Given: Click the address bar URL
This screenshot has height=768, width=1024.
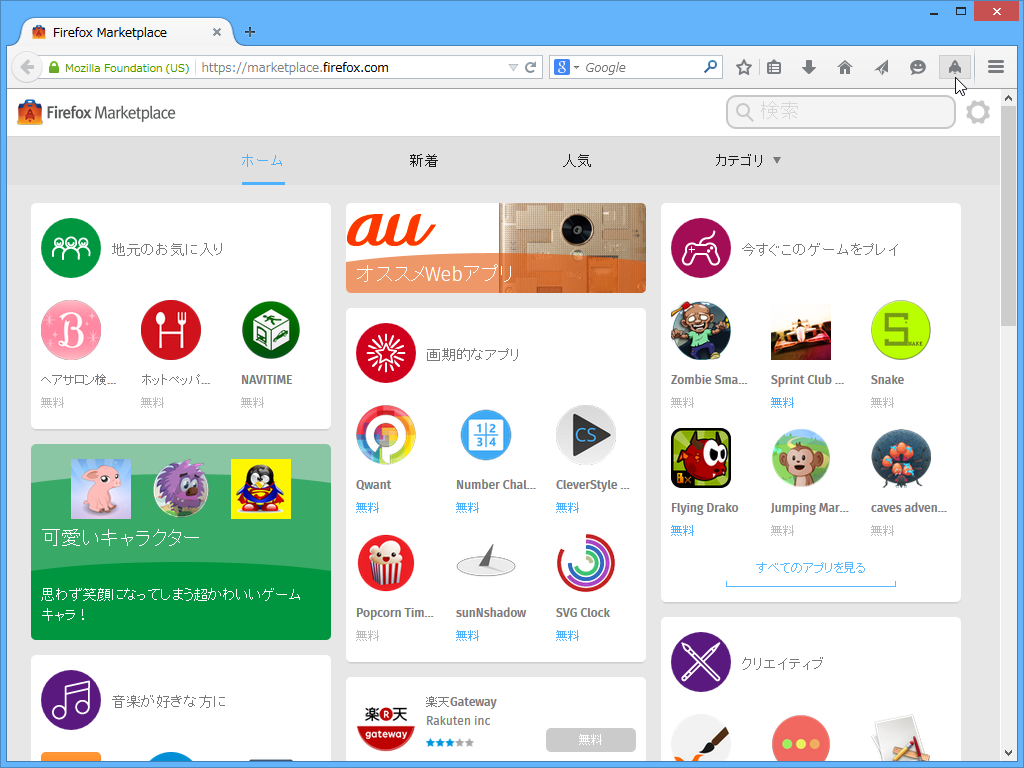Looking at the screenshot, I should [295, 67].
